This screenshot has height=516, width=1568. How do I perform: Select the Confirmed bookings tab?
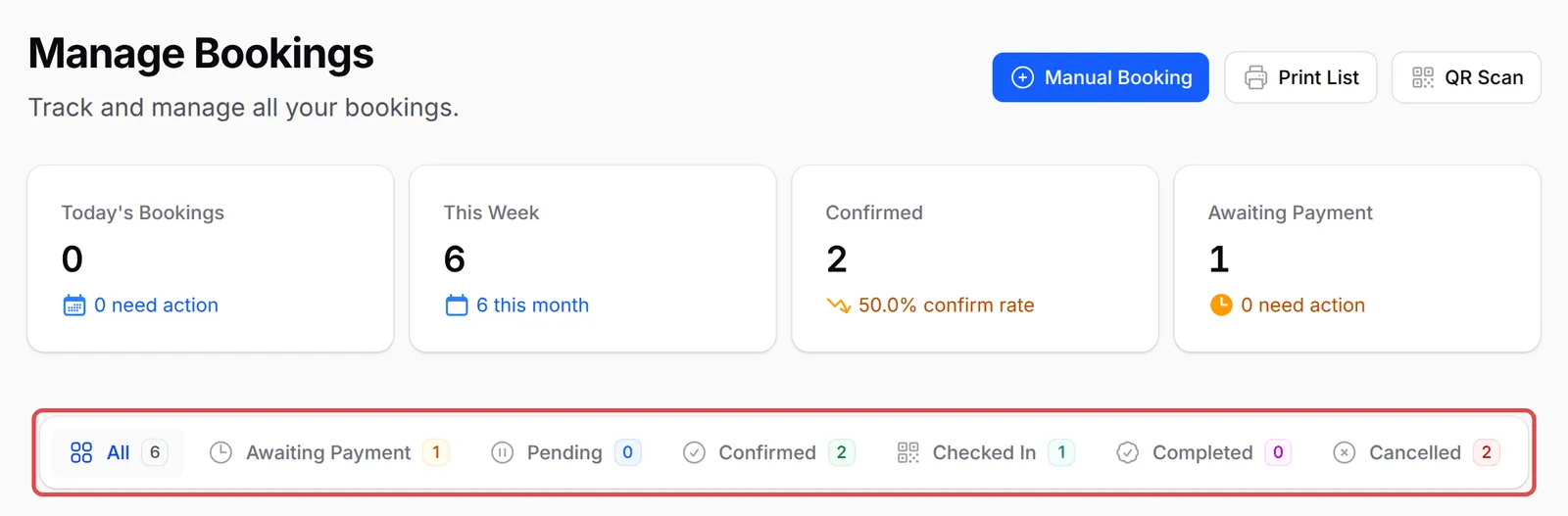768,452
